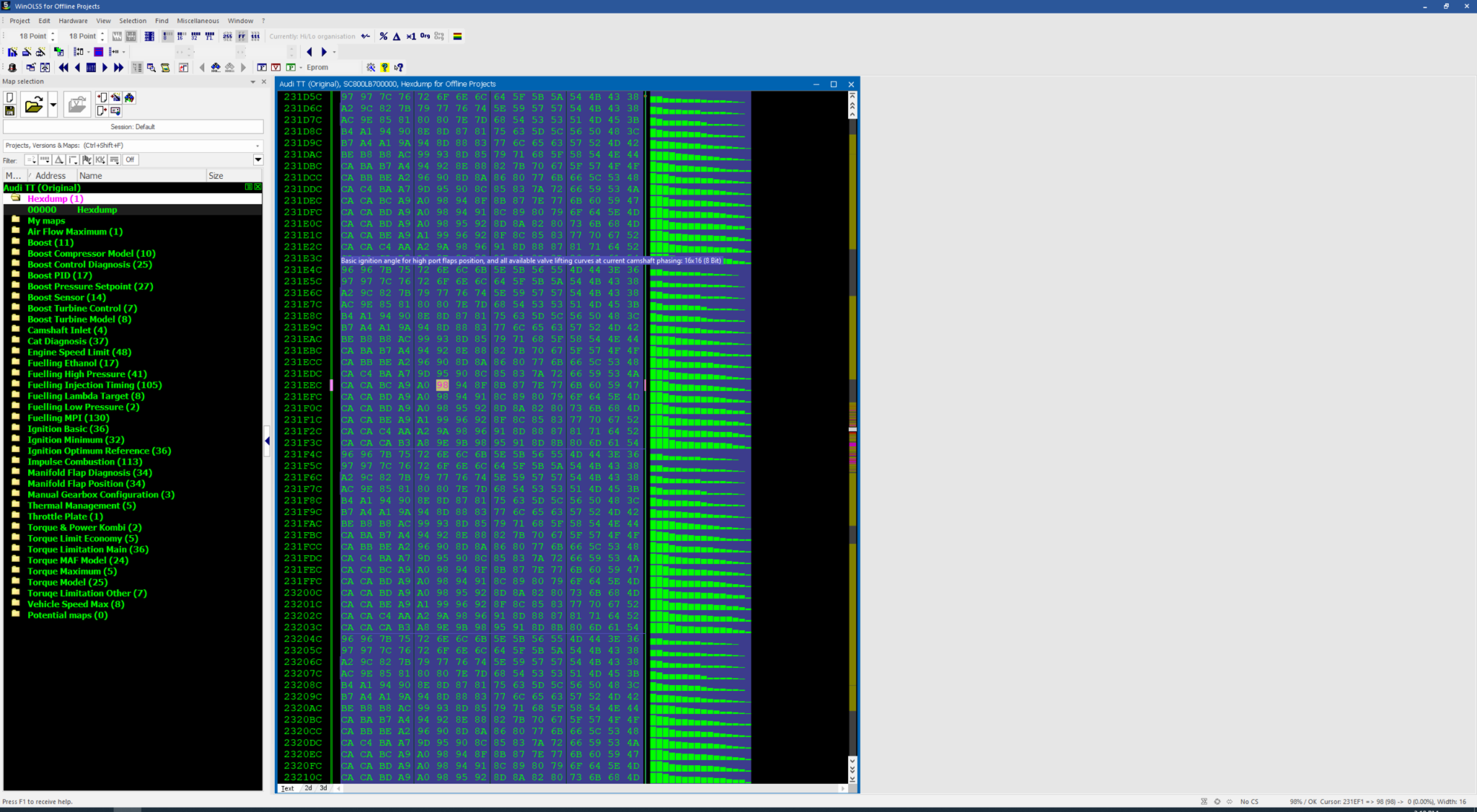The width and height of the screenshot is (1477, 812).
Task: Open Map selection panel options arrow
Action: point(252,82)
